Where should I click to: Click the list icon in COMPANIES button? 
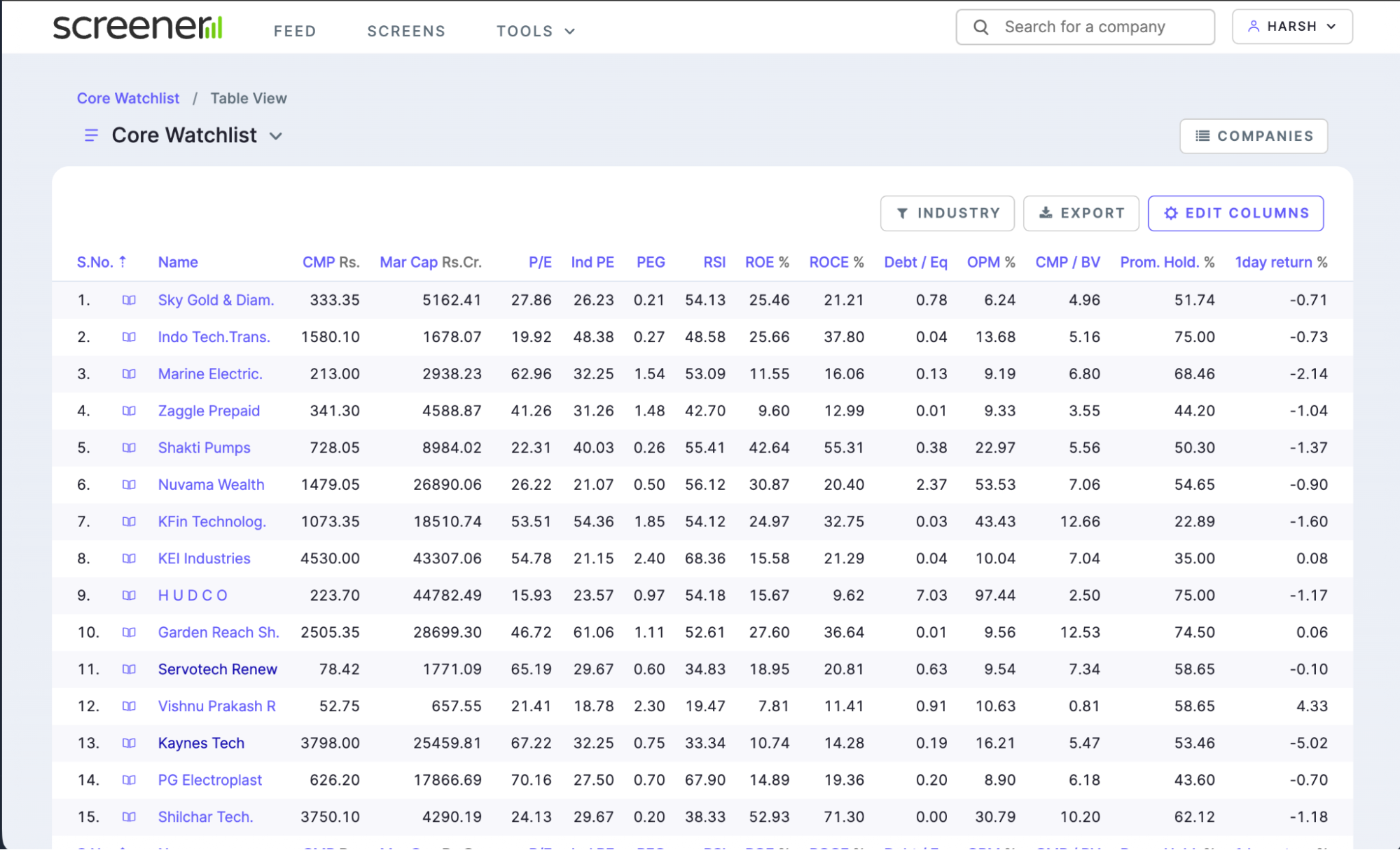pos(1202,136)
